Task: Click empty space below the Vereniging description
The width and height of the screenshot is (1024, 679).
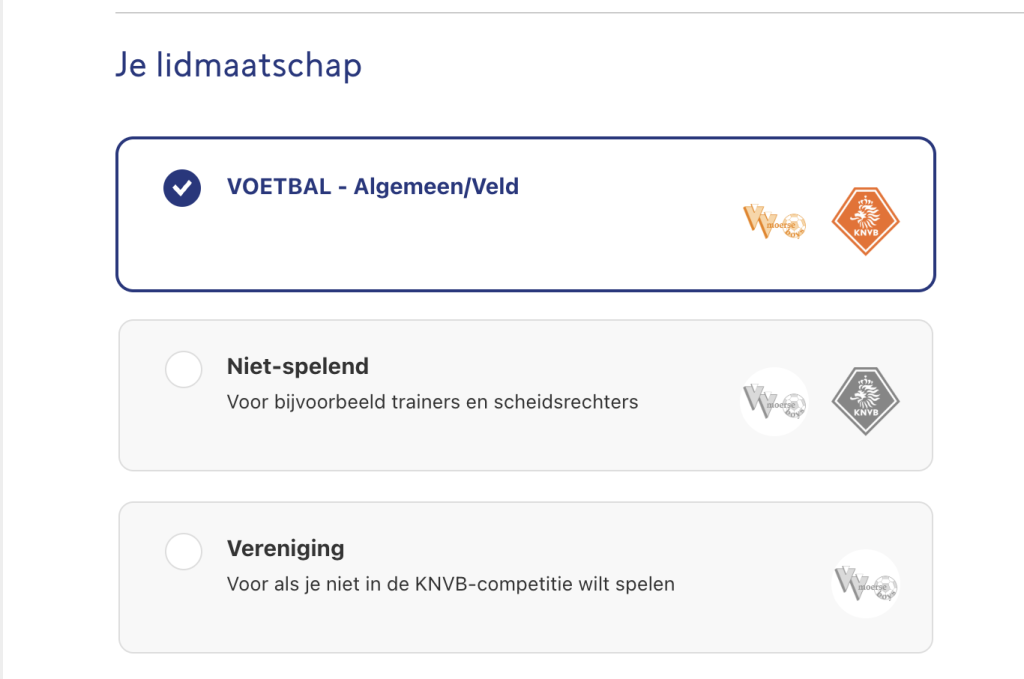Action: [450, 624]
